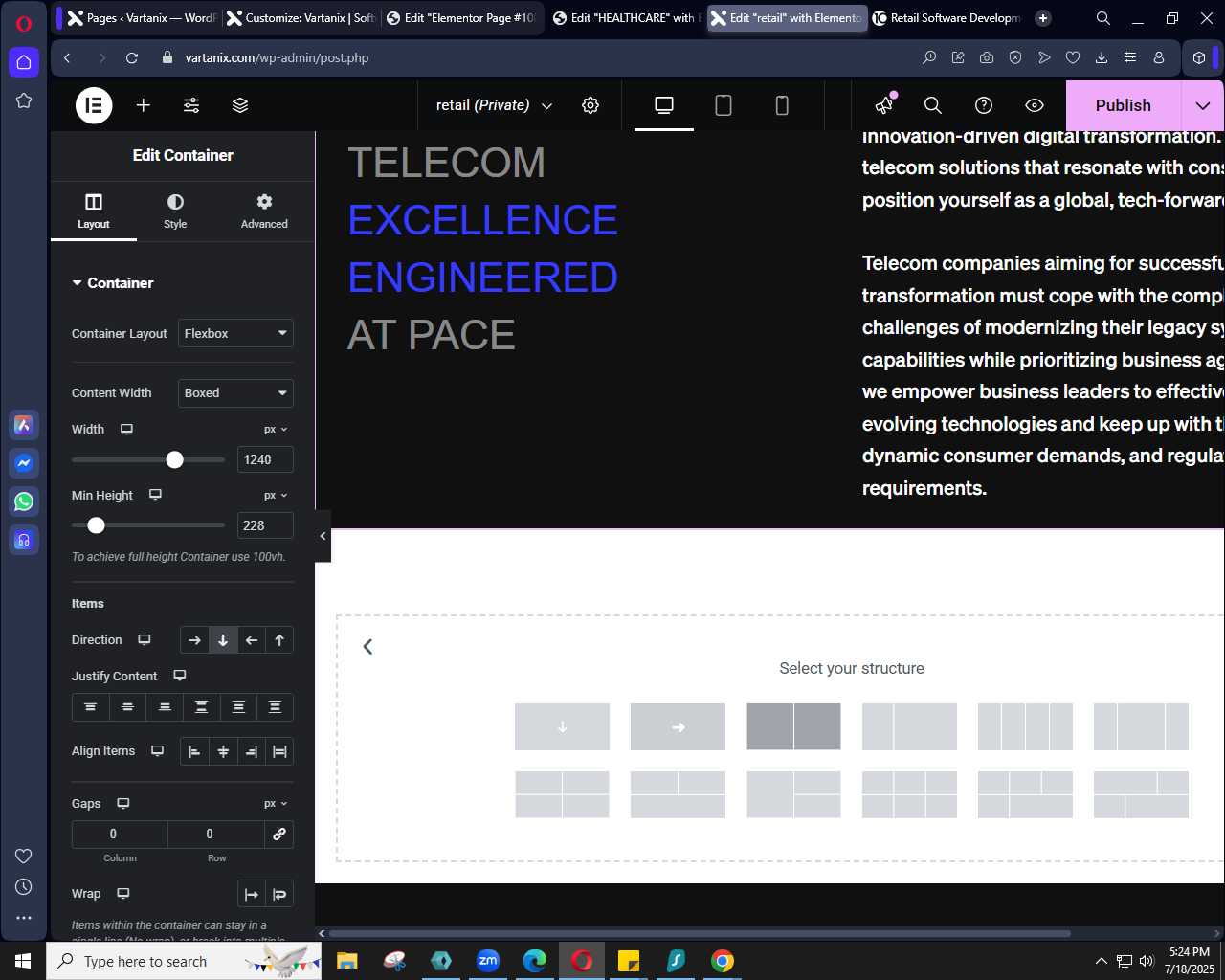1225x980 pixels.
Task: Set Direction to row reversed (left arrow)
Action: pyautogui.click(x=251, y=640)
